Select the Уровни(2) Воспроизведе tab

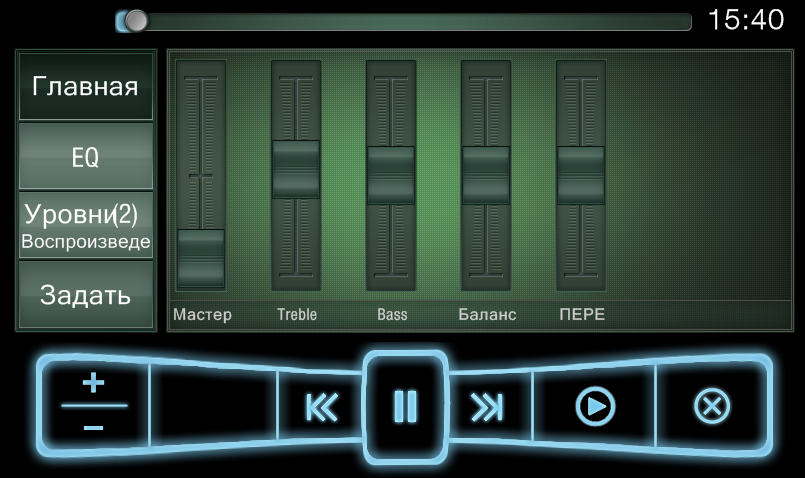[x=85, y=226]
